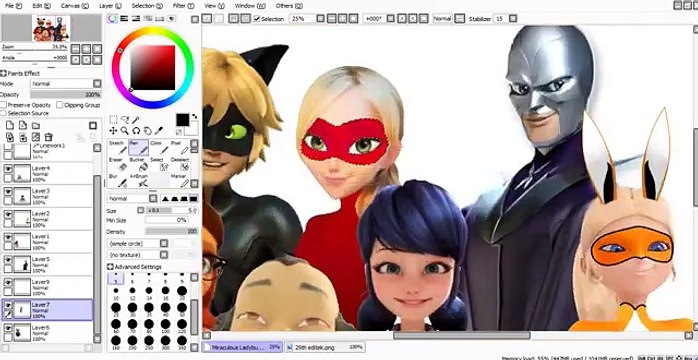Screen dimensions: 698x360
Task: Select the Sketch brush tool
Action: [118, 147]
